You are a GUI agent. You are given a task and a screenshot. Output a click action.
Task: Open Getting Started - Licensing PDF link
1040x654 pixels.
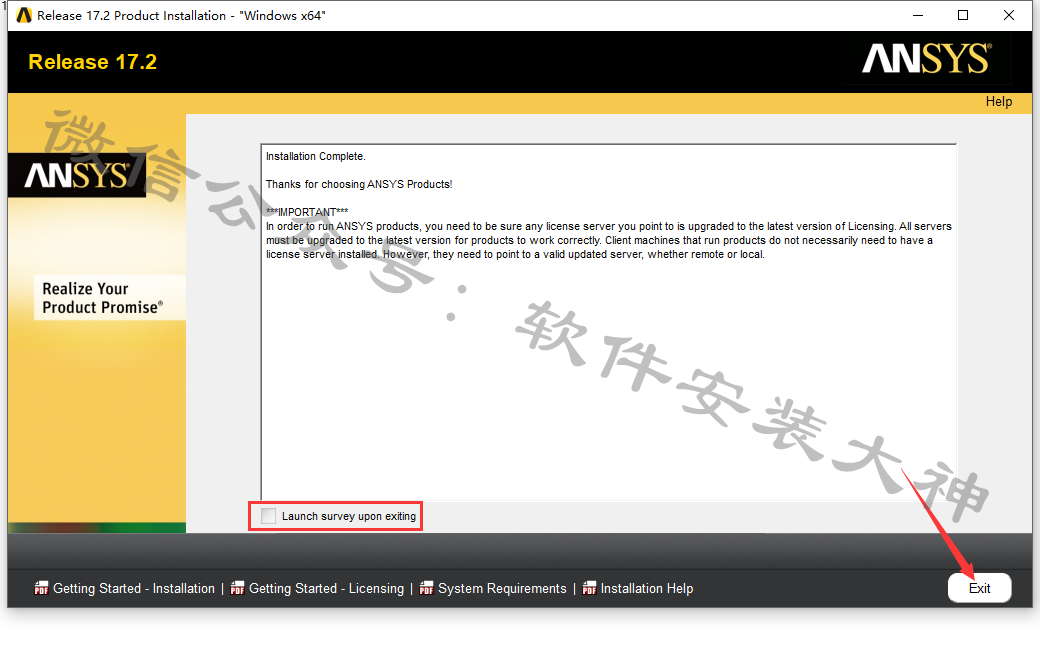(x=326, y=588)
